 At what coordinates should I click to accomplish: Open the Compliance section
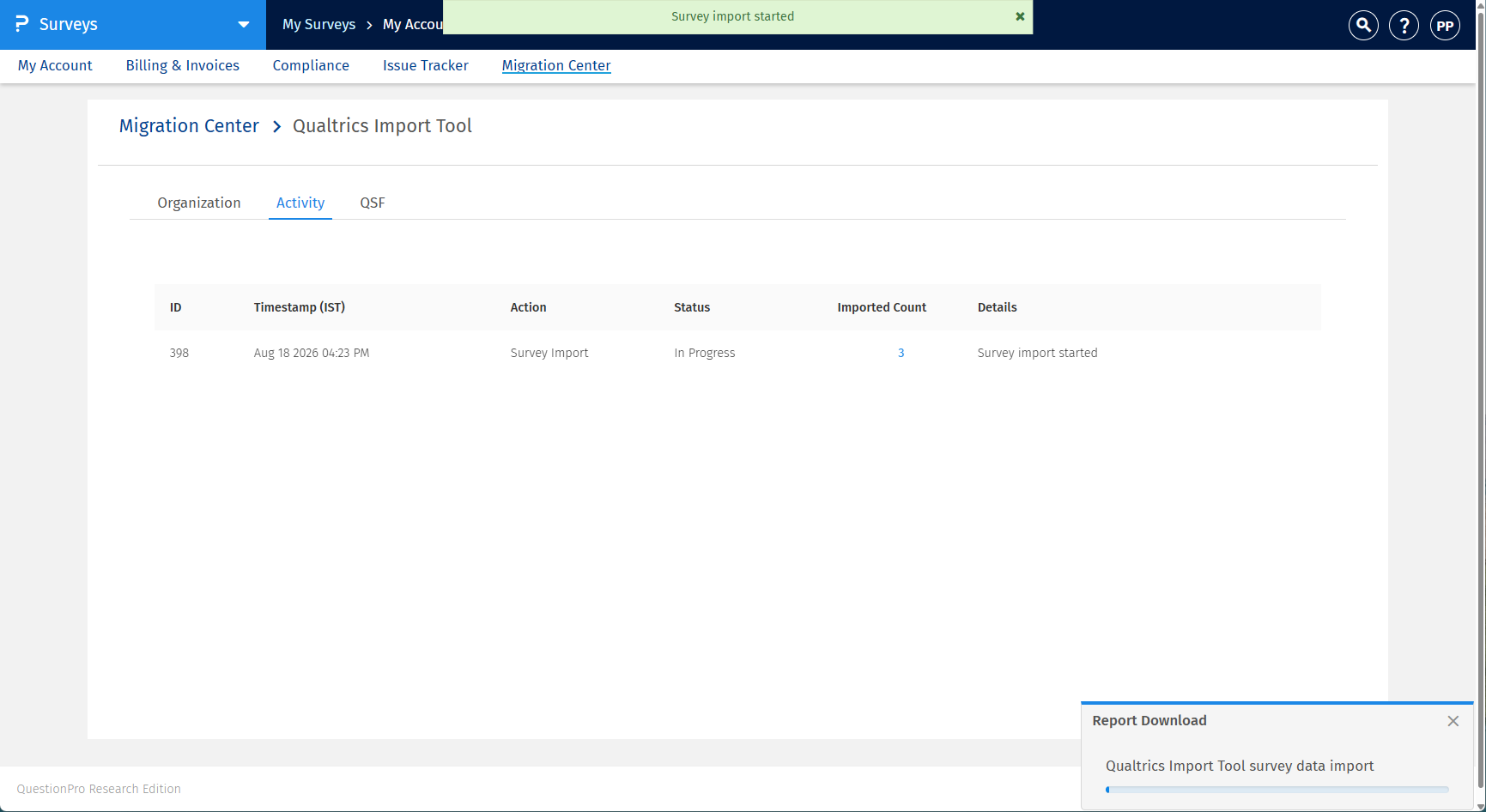pos(311,65)
